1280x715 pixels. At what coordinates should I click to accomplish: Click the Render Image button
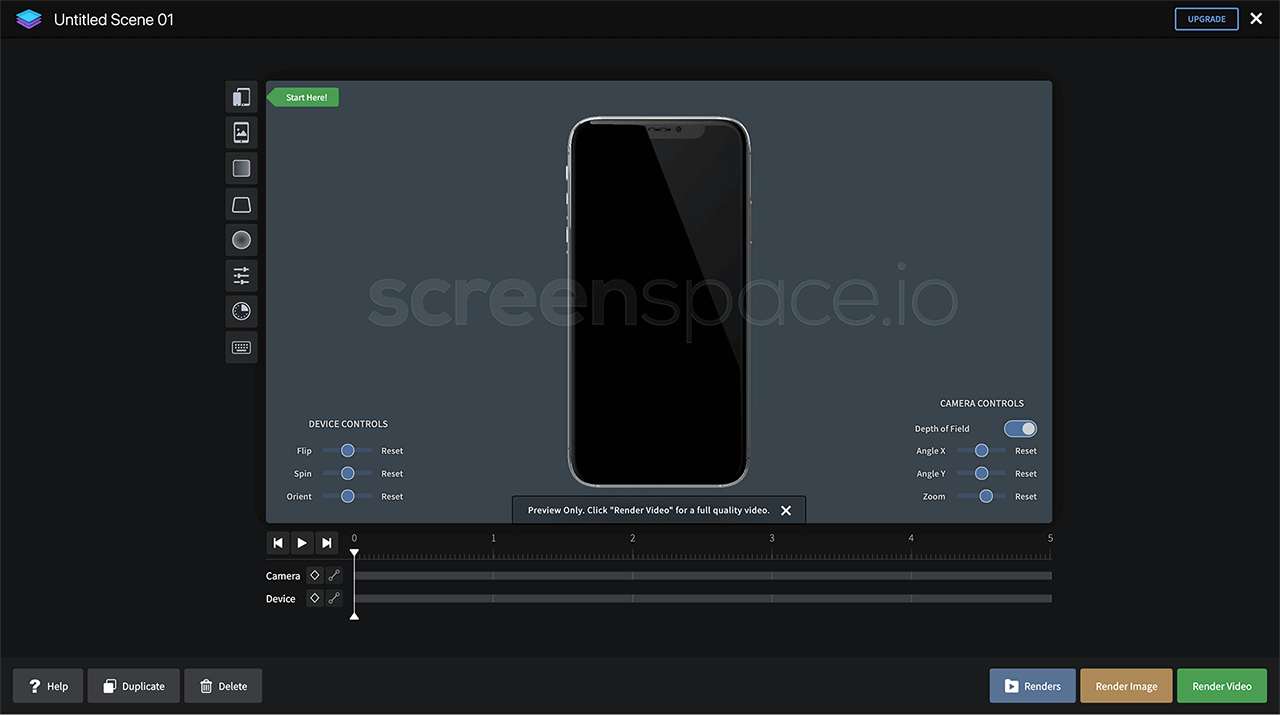click(x=1126, y=686)
